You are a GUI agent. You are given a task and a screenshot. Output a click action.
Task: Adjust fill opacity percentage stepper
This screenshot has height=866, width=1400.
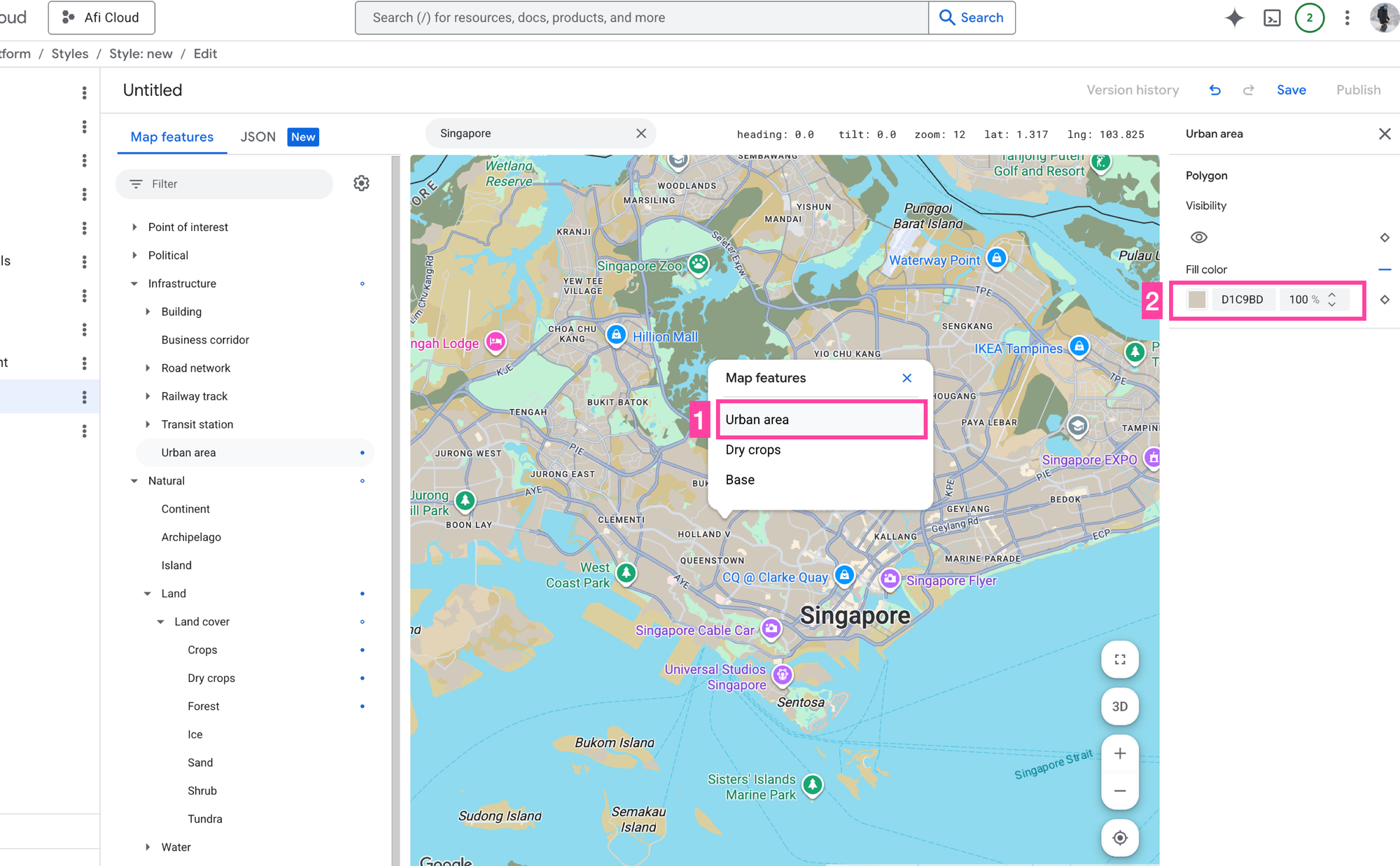(x=1331, y=300)
